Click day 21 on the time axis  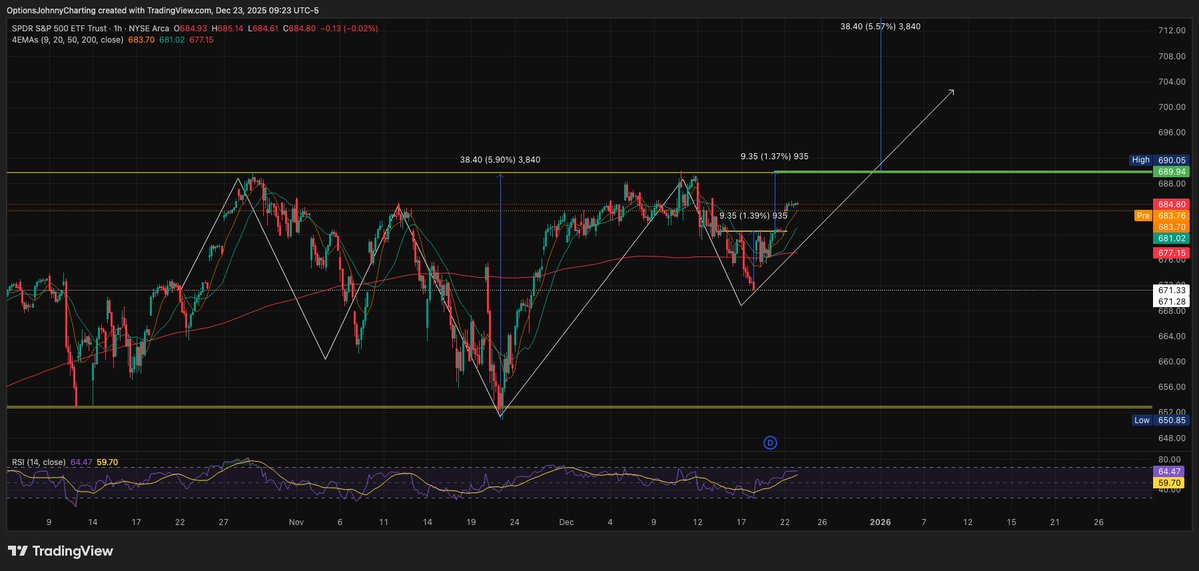point(1055,522)
